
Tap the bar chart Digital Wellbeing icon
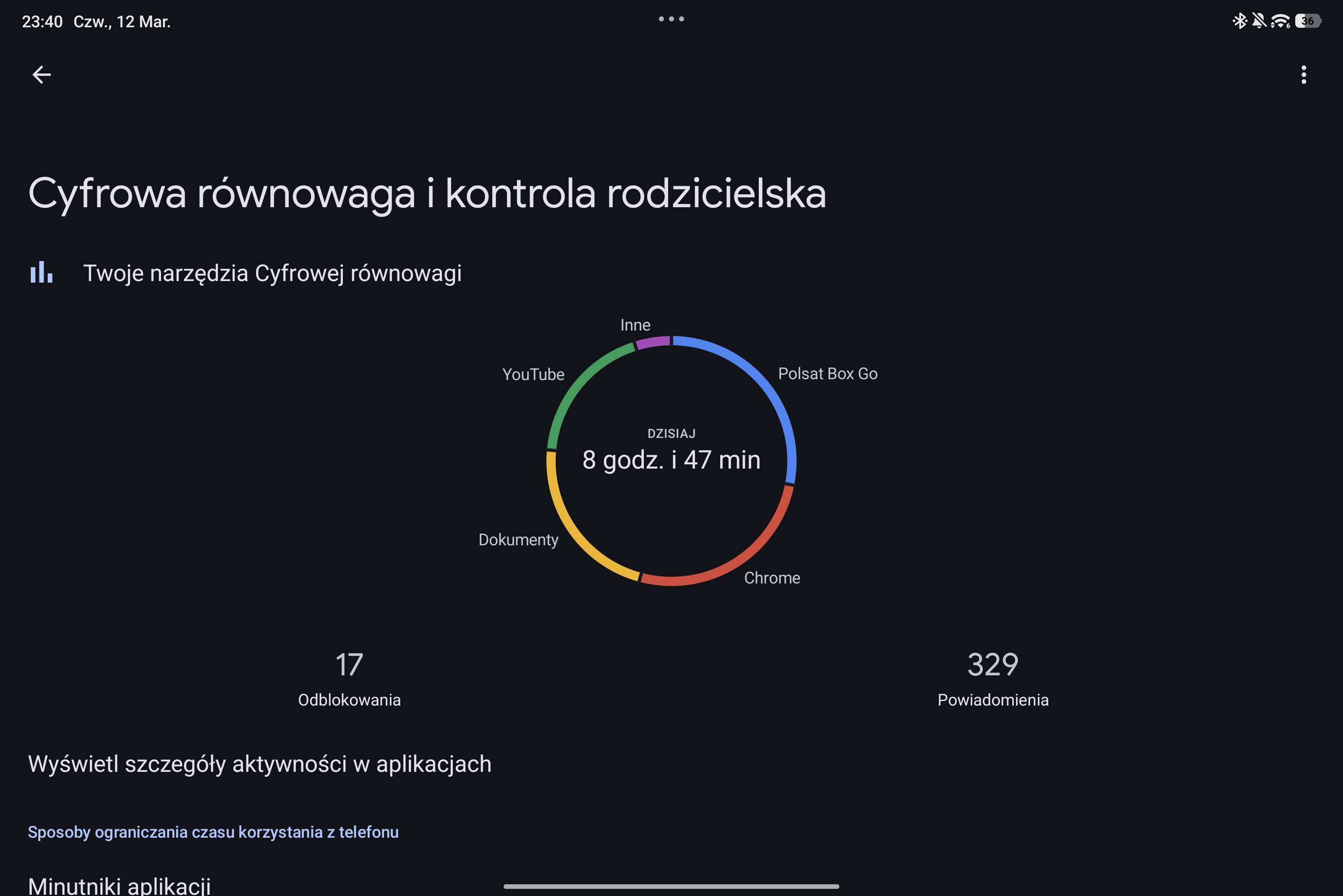pos(41,273)
